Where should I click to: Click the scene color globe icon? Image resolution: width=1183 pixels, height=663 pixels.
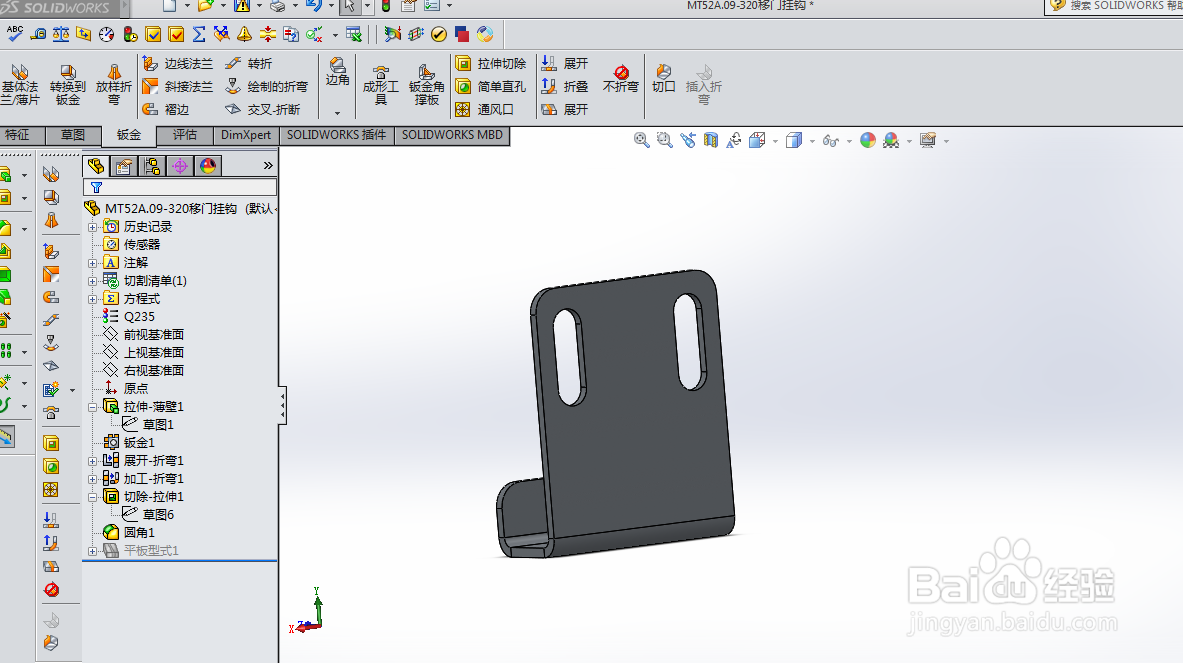(x=891, y=140)
